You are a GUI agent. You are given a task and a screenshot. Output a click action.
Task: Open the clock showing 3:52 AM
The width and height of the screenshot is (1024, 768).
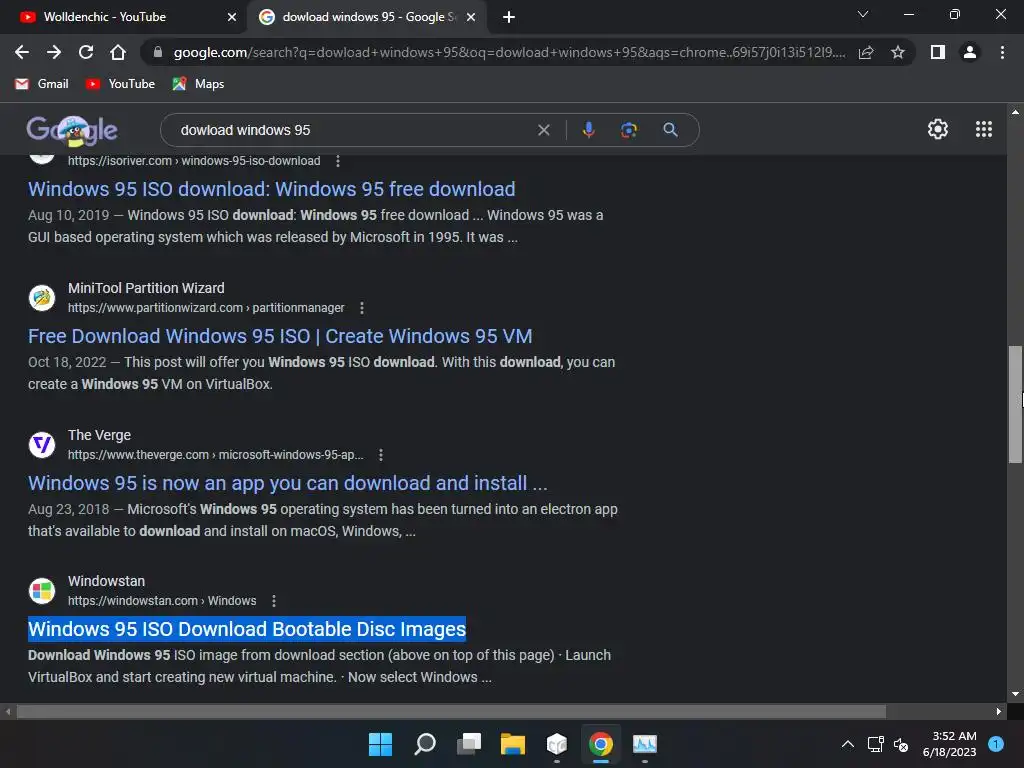[x=949, y=744]
